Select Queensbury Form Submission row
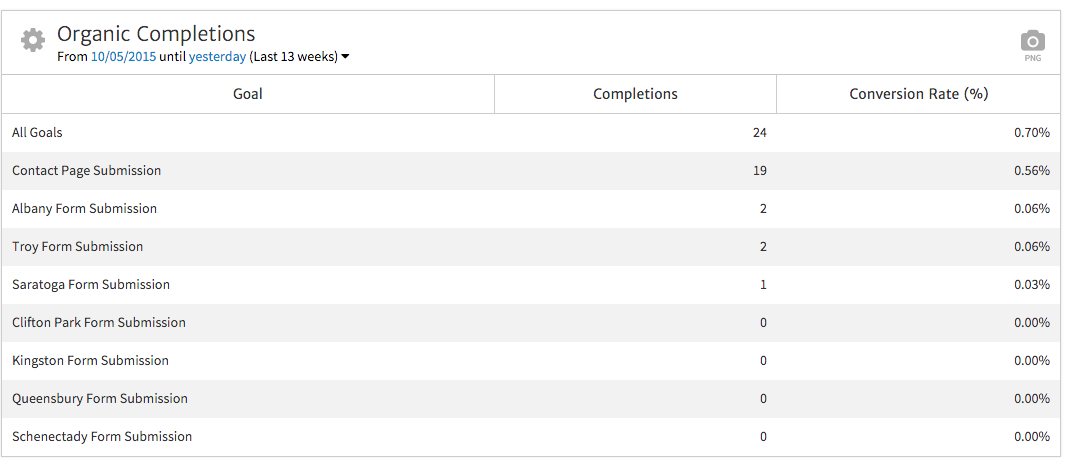This screenshot has height=460, width=1068. (100, 398)
